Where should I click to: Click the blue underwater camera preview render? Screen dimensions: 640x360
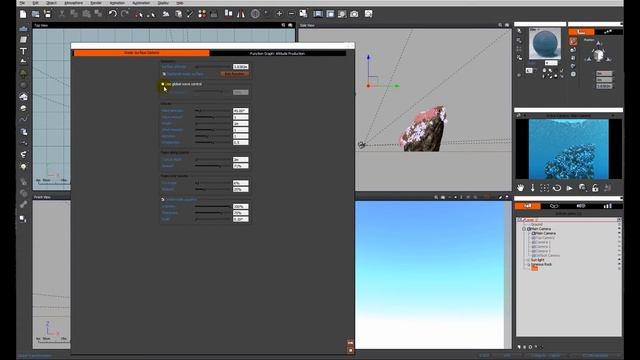[569, 149]
